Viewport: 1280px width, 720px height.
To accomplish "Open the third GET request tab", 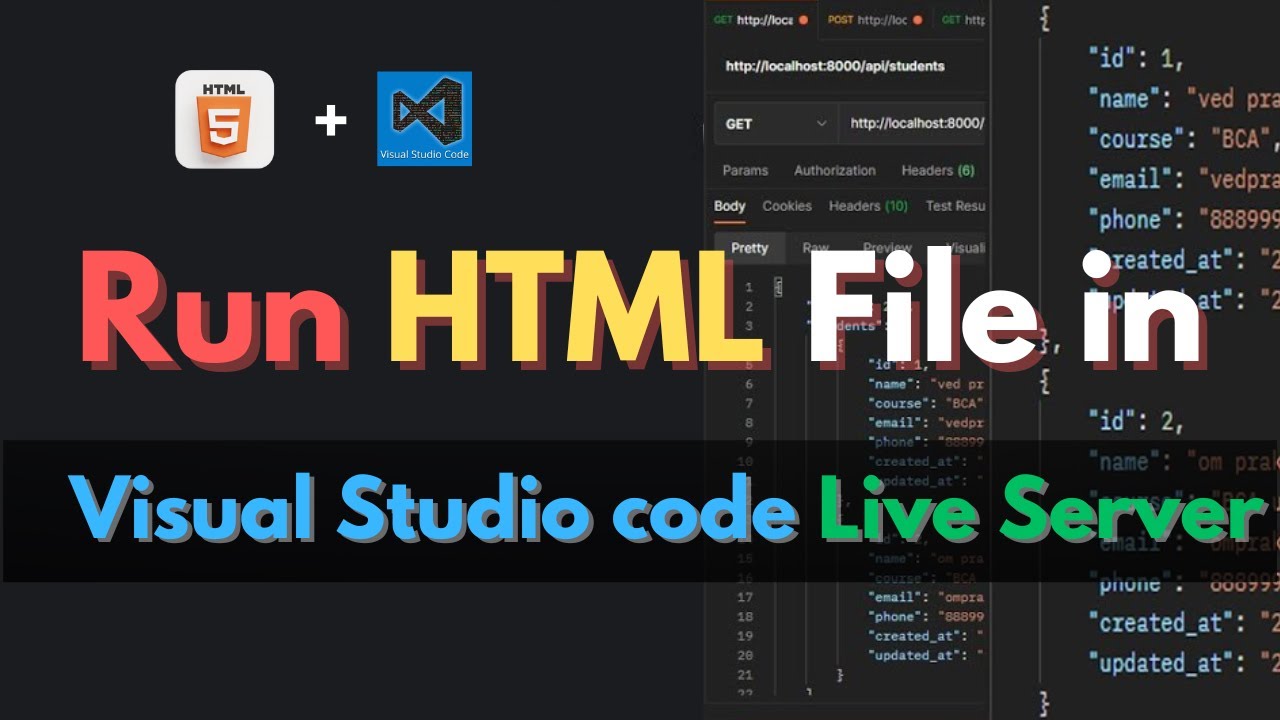I will coord(963,19).
